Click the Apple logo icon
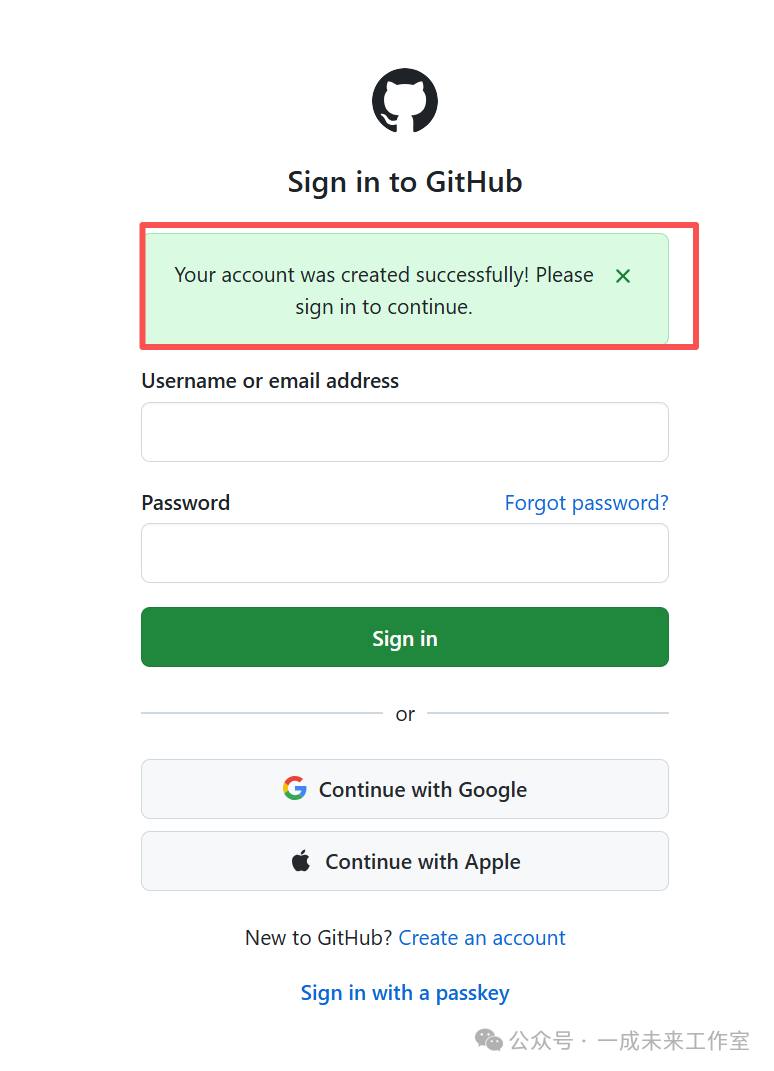774x1071 pixels. 301,861
